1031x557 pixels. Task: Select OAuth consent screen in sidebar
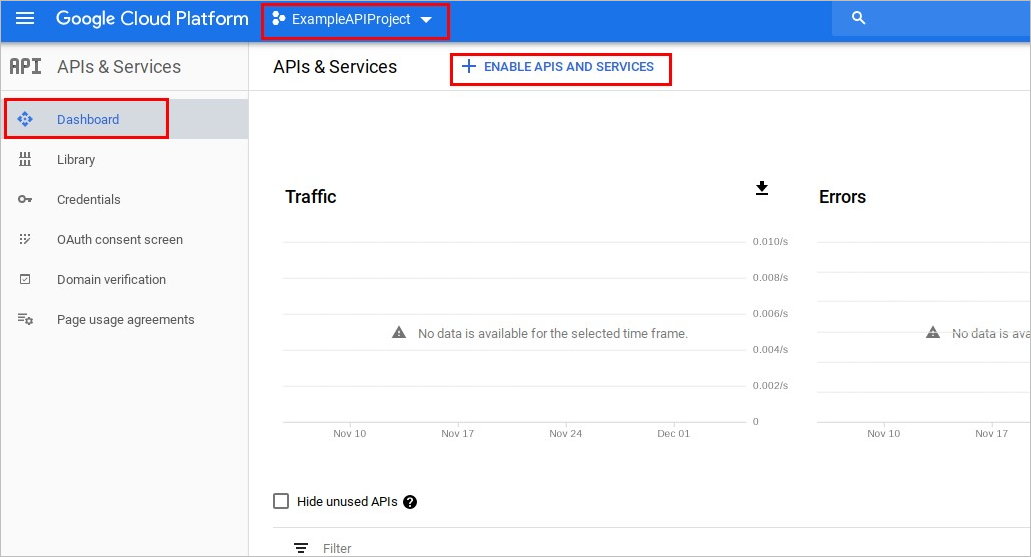pyautogui.click(x=119, y=240)
